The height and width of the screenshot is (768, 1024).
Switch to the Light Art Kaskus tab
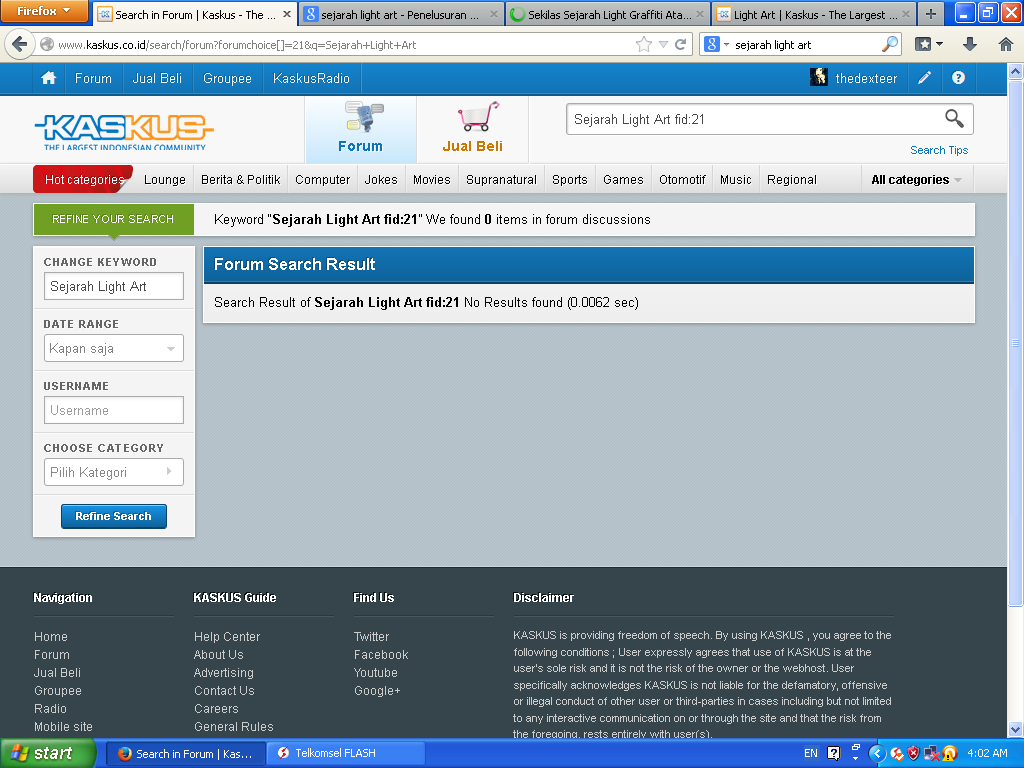[x=813, y=14]
